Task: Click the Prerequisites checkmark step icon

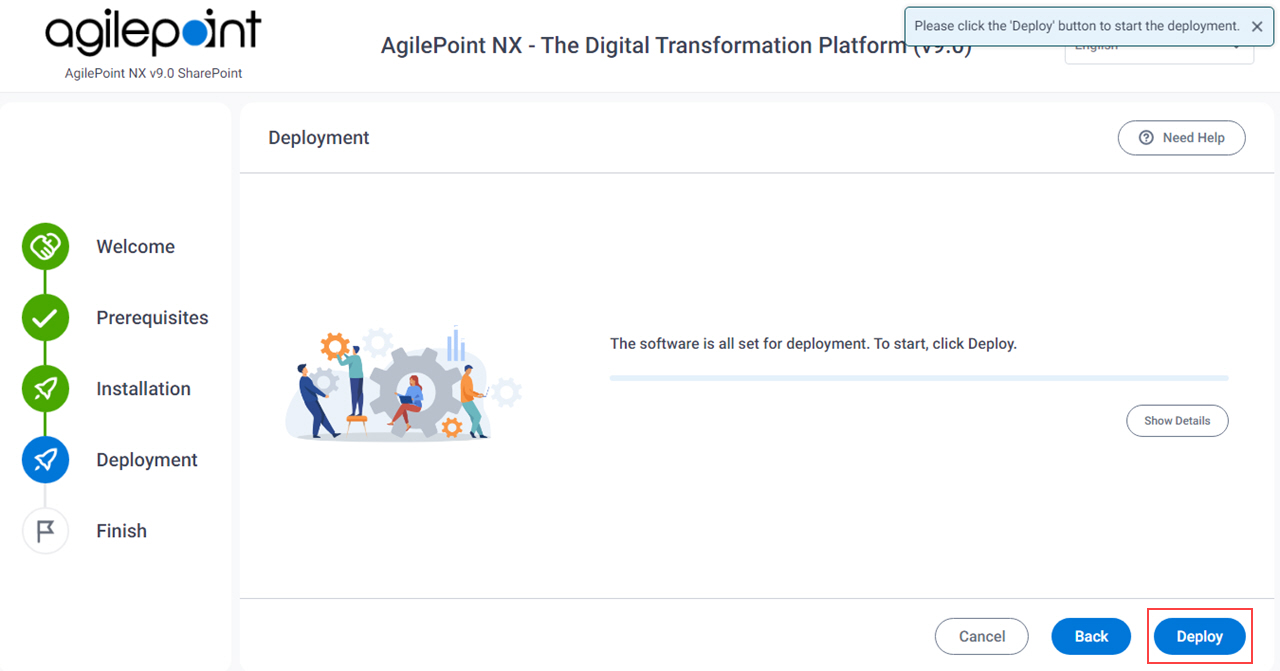Action: [x=45, y=318]
